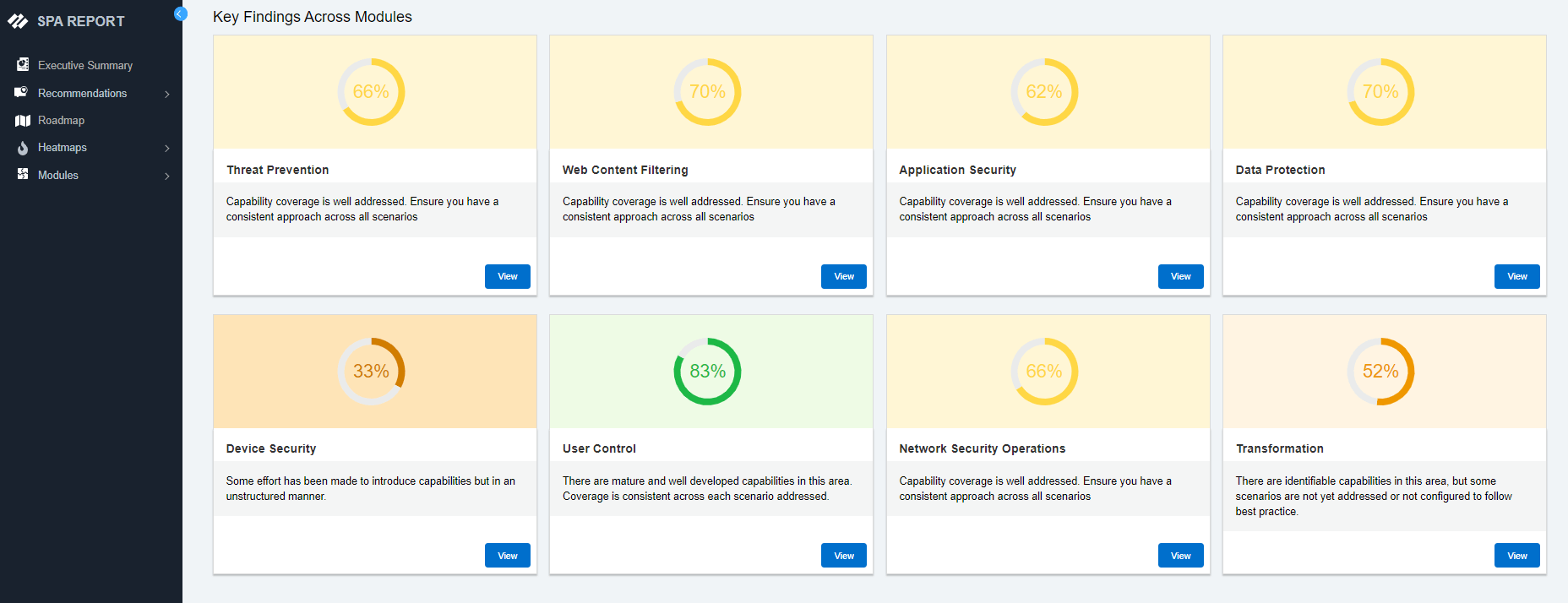Open the Roadmap menu item
The height and width of the screenshot is (603, 1568).
click(61, 121)
